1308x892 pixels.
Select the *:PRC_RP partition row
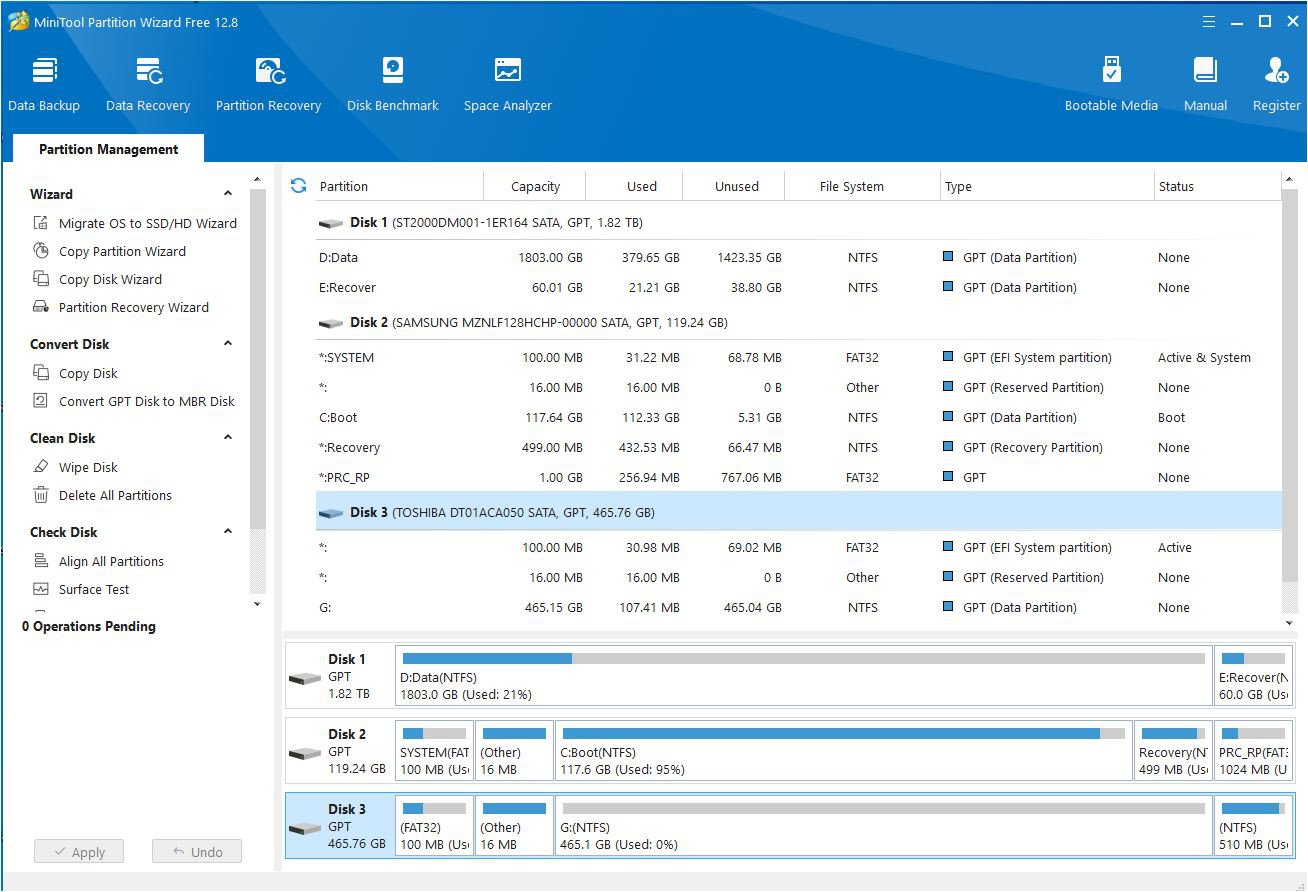(798, 477)
